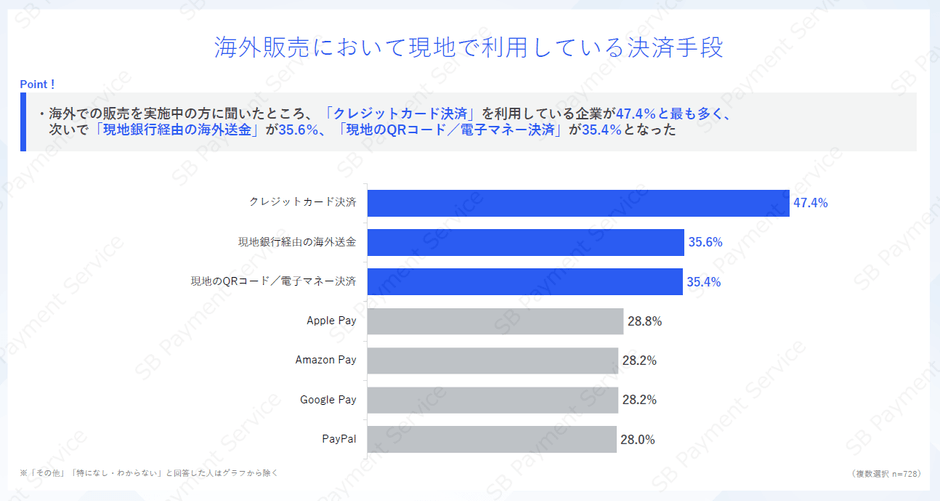Viewport: 940px width, 501px height.
Task: Click the slide title 海外販売において現地で利用している決済手段
Action: (469, 47)
